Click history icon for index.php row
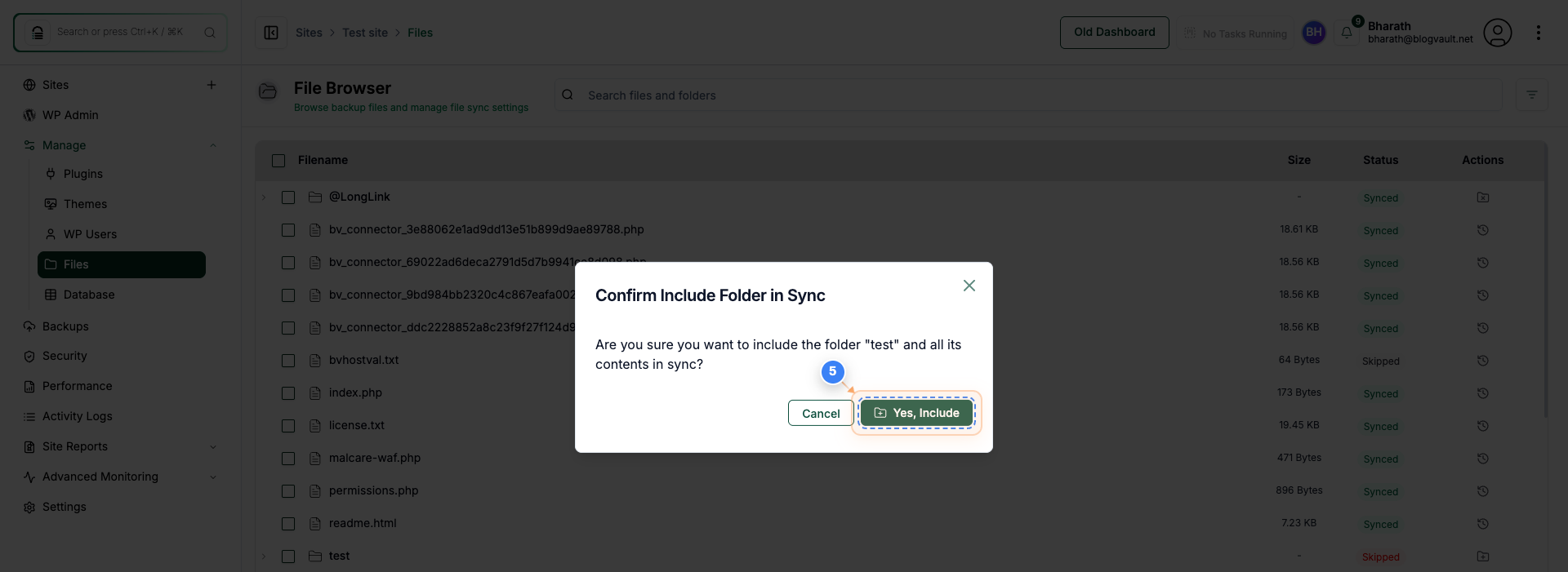Screen dimensions: 1568x572 (1483, 393)
